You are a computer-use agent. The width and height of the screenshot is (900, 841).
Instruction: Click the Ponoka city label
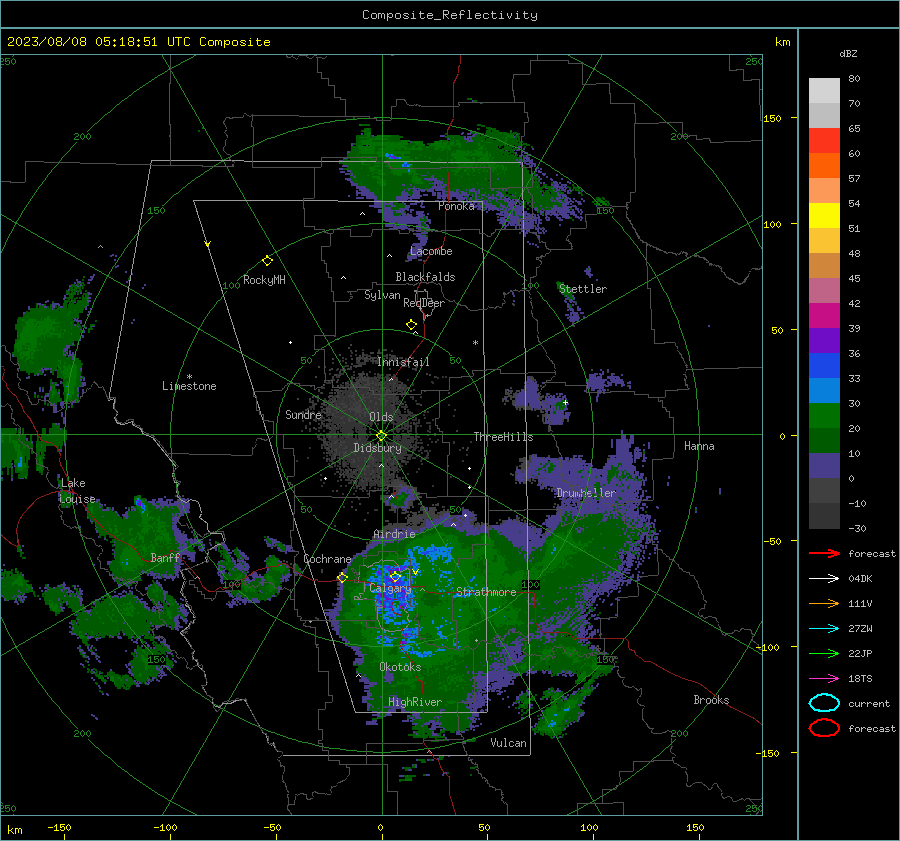click(x=456, y=206)
